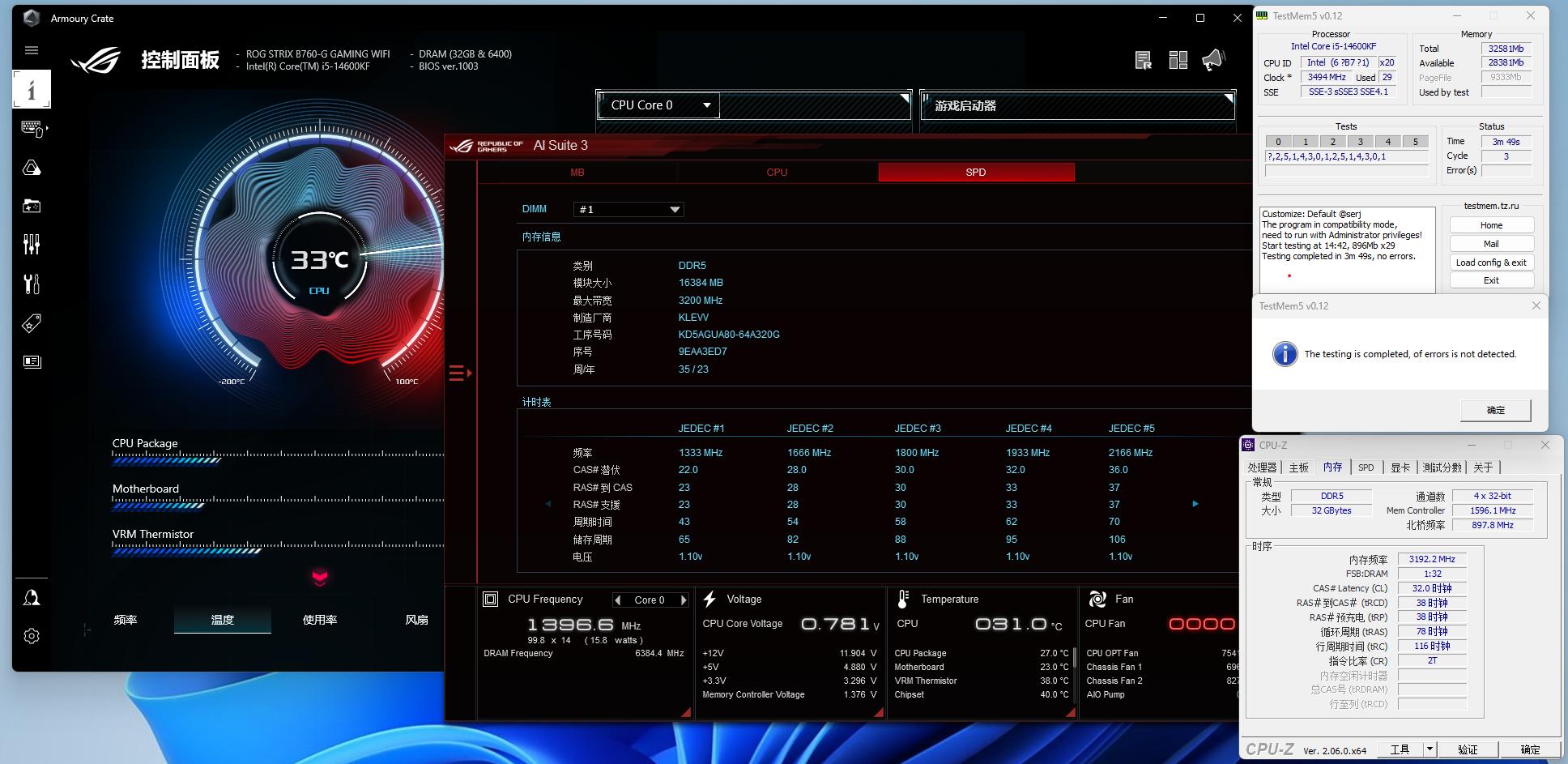Open the CPU Core 0 dropdown
This screenshot has width=1568, height=764.
658,105
